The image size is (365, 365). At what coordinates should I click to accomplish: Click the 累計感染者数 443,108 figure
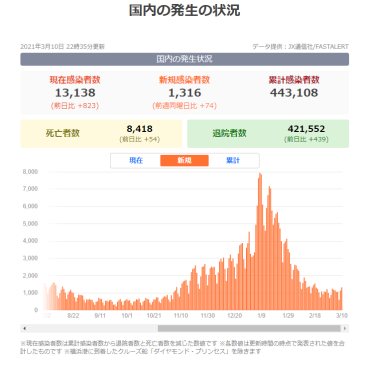[294, 93]
